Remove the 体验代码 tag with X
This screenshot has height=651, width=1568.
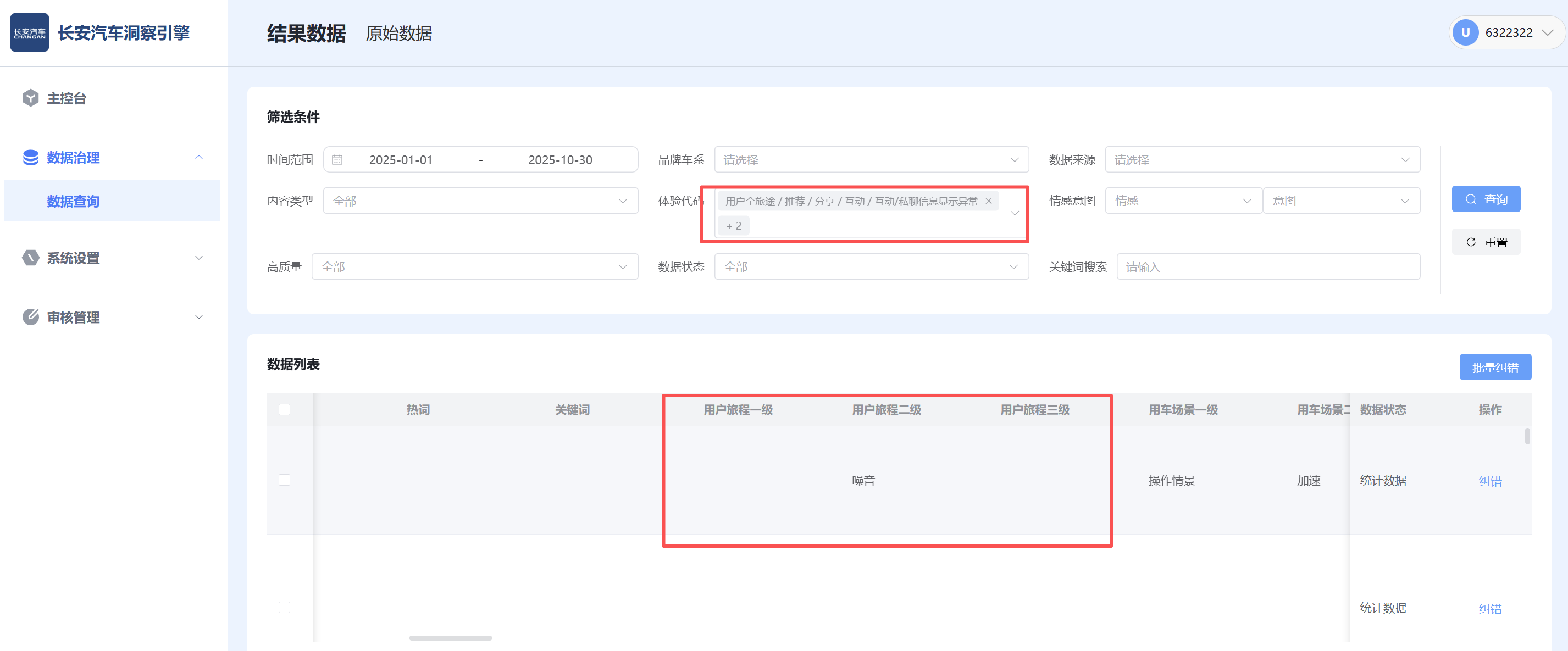pos(989,202)
